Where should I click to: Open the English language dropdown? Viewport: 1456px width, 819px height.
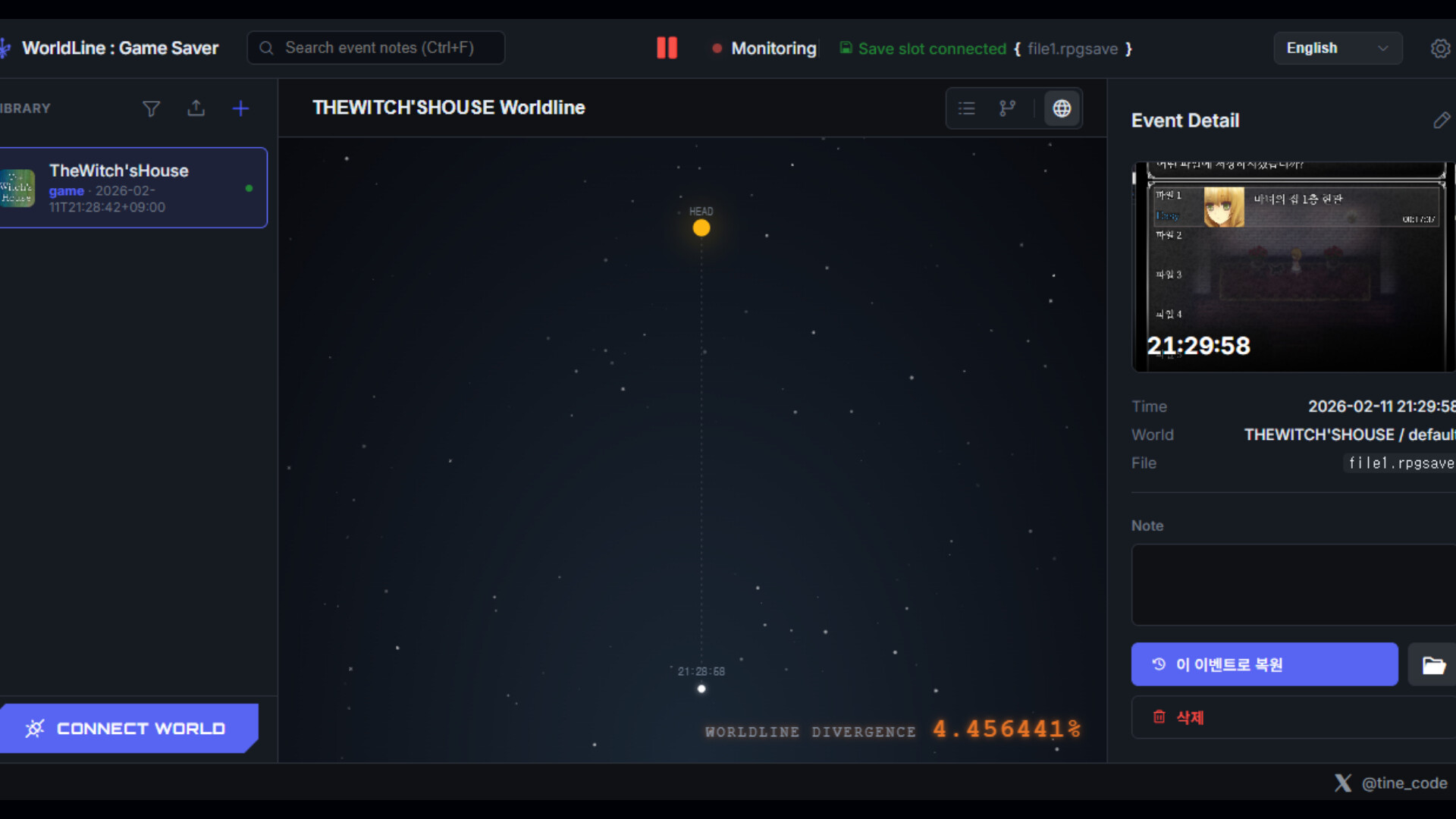tap(1337, 48)
